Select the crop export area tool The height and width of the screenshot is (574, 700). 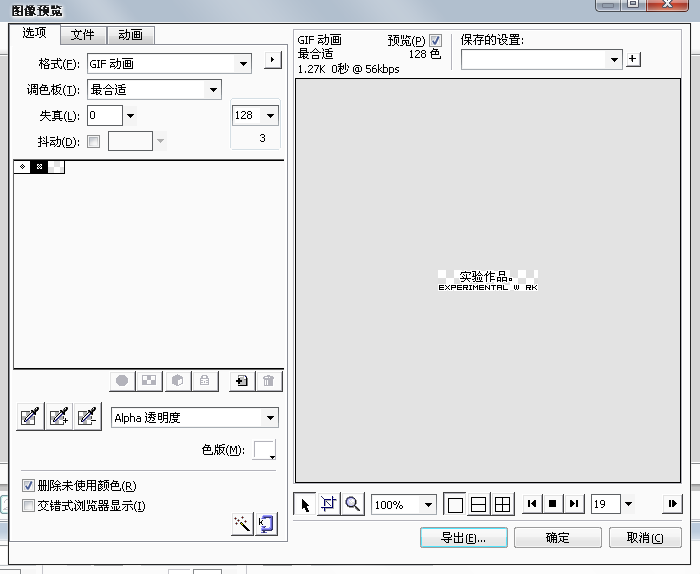[329, 504]
